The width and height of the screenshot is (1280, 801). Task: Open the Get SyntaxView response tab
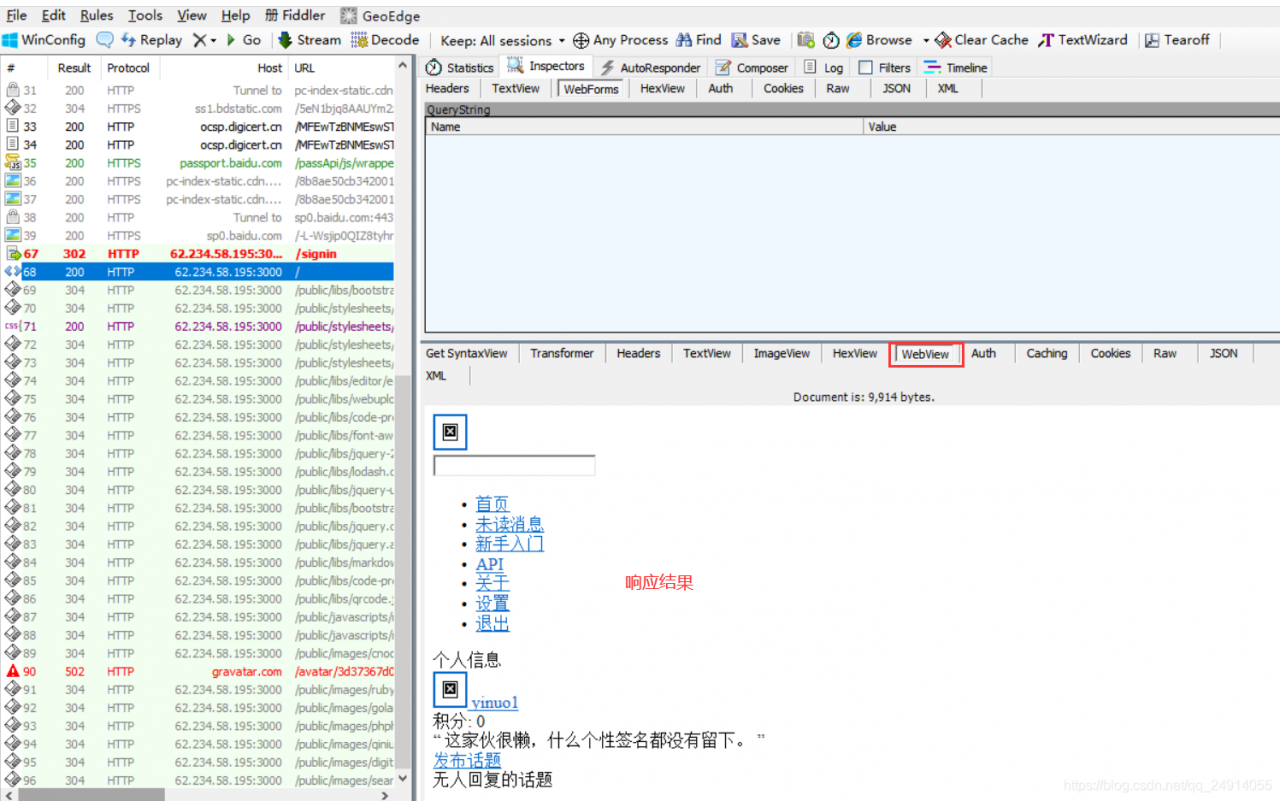pyautogui.click(x=467, y=353)
